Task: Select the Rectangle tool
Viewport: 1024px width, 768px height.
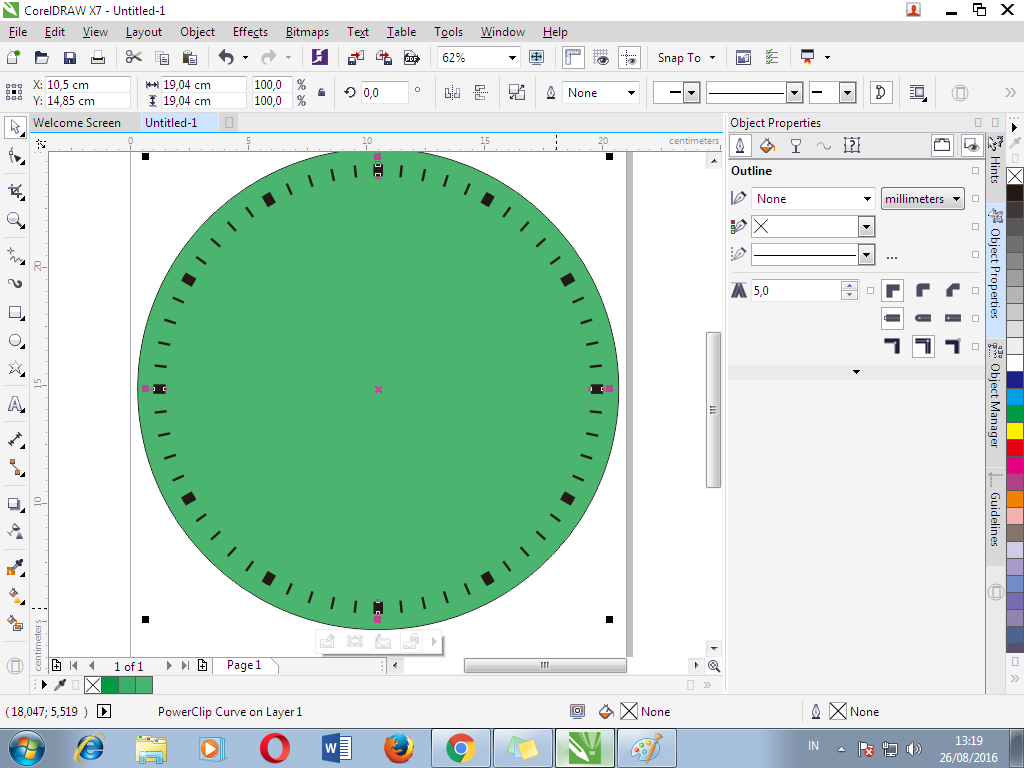Action: click(x=14, y=312)
